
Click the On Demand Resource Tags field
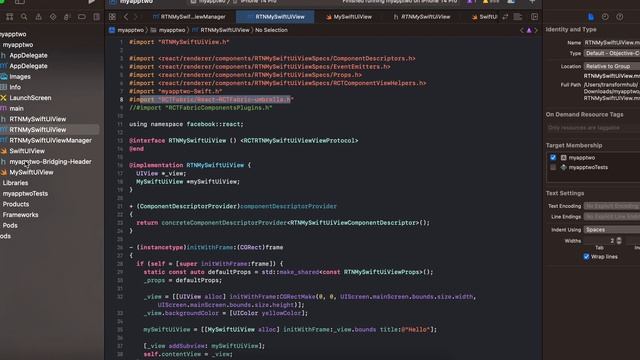click(593, 128)
